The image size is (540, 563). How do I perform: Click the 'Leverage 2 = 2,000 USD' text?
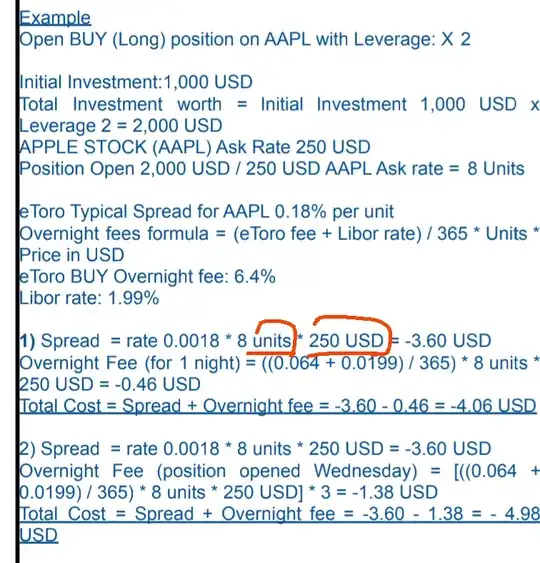point(121,126)
